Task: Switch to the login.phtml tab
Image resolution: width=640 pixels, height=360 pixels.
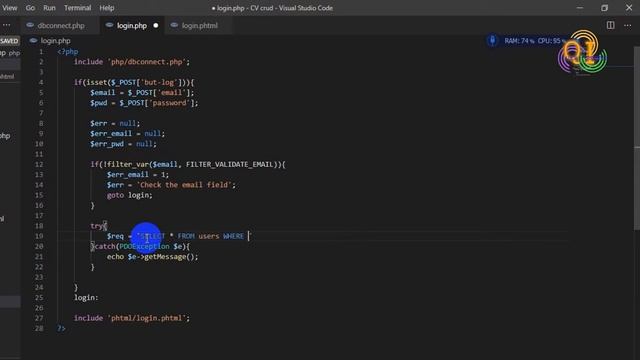Action: point(200,25)
